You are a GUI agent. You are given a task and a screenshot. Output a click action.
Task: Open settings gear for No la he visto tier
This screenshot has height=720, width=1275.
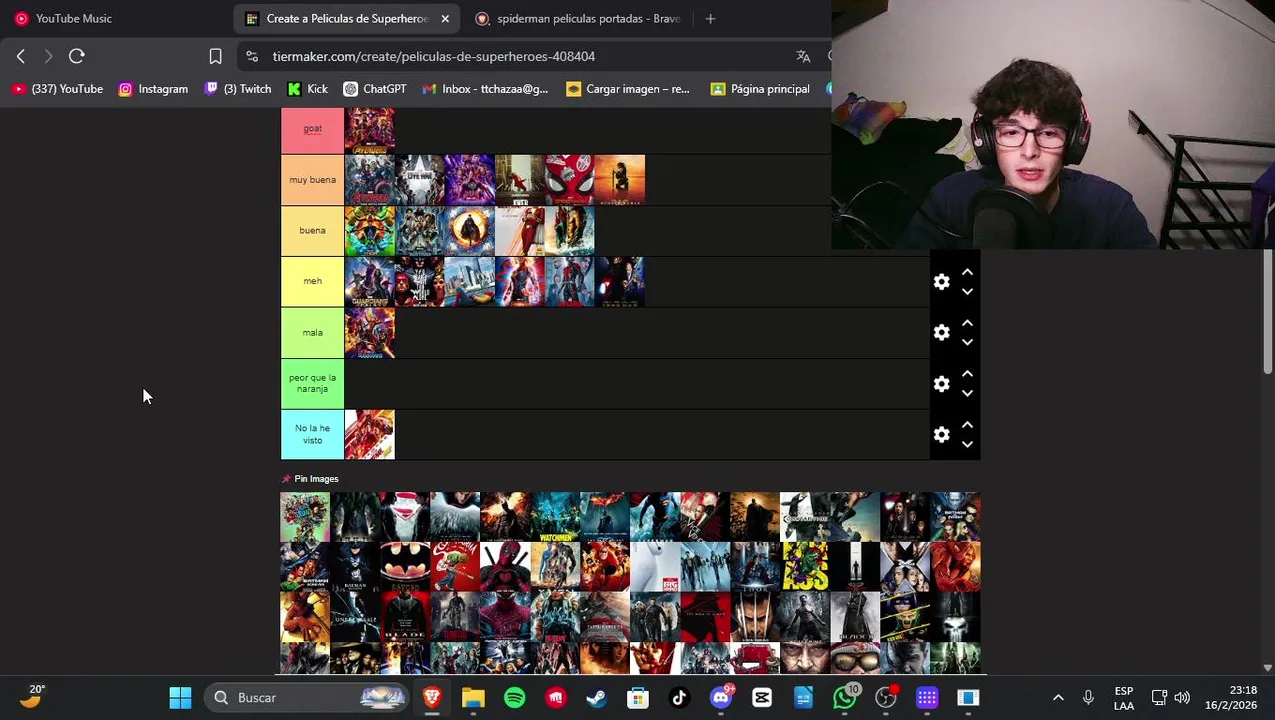pos(941,435)
